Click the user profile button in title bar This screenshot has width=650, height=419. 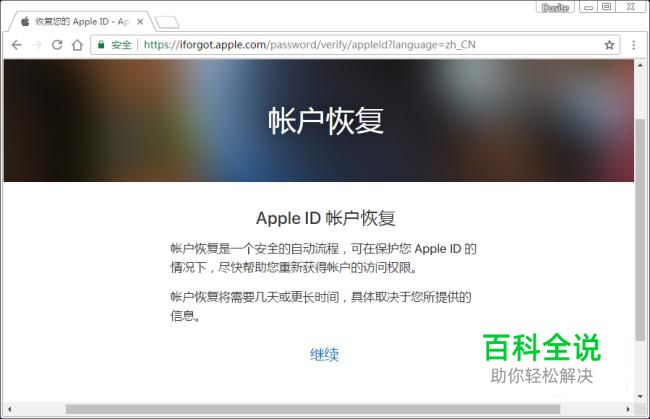coord(555,7)
